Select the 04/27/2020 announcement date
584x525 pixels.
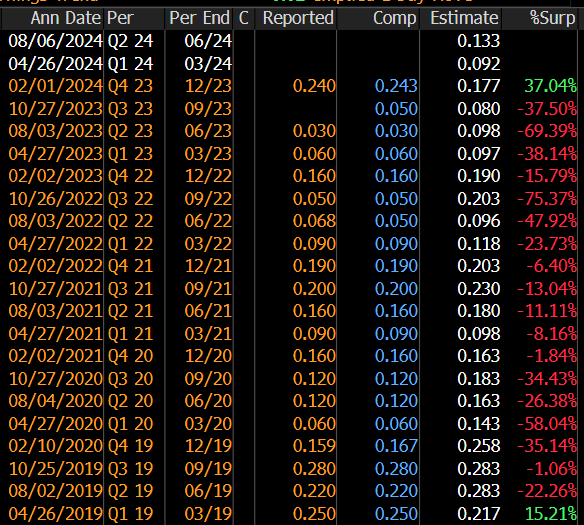[55, 424]
